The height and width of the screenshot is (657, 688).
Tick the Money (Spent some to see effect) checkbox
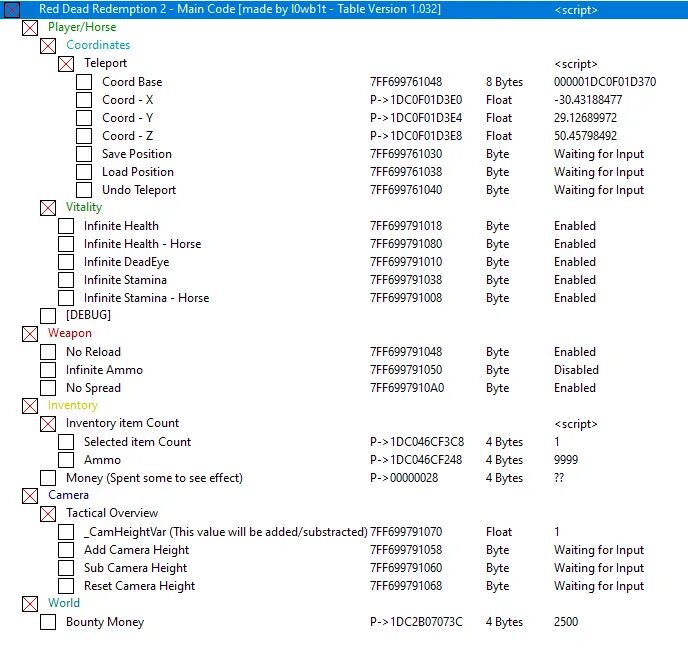pos(48,478)
